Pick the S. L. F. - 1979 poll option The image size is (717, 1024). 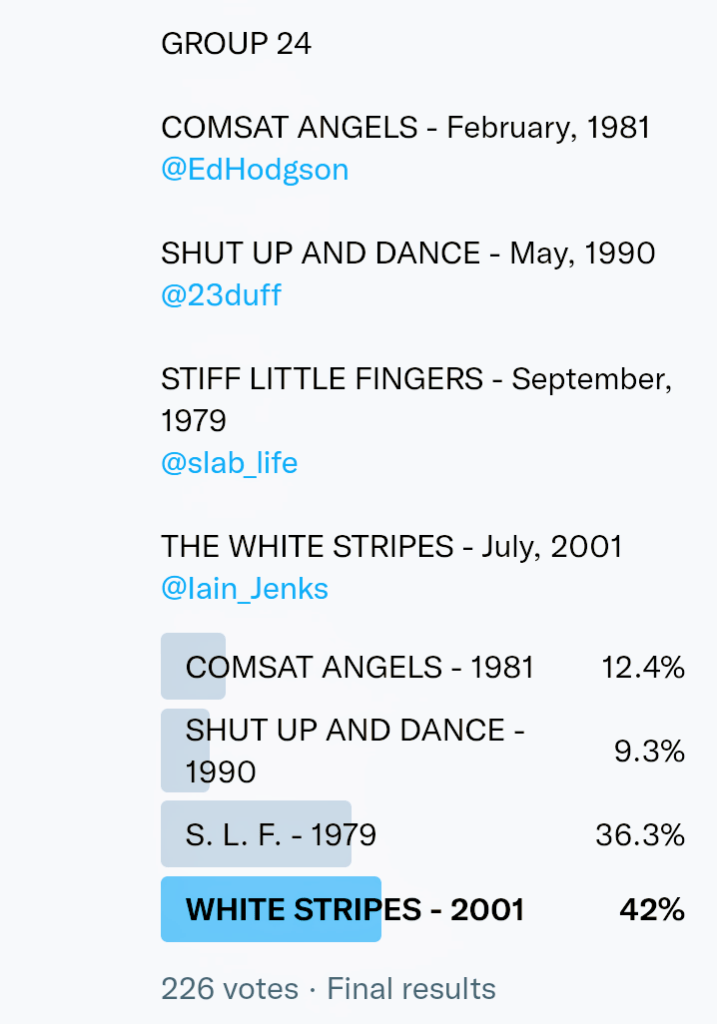281,834
